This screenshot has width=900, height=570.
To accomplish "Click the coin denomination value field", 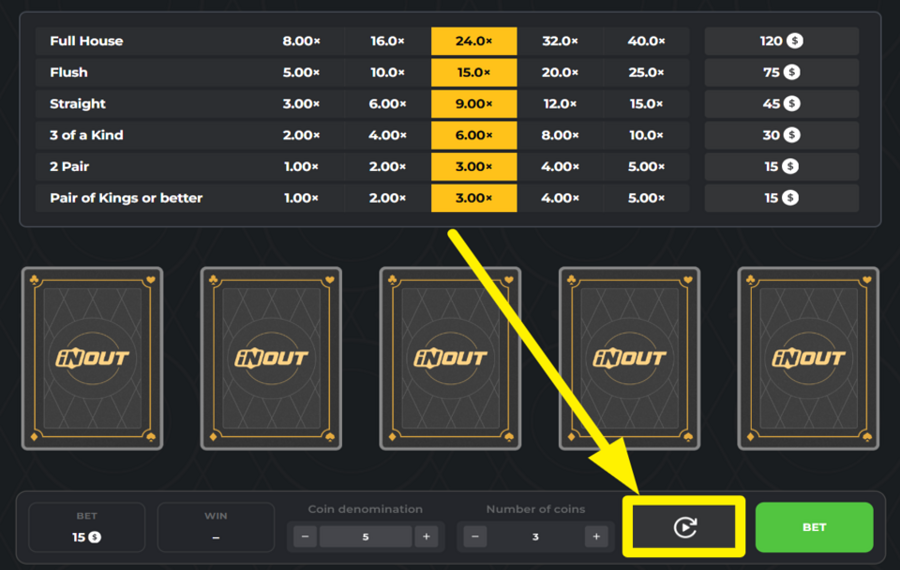I will [x=365, y=537].
